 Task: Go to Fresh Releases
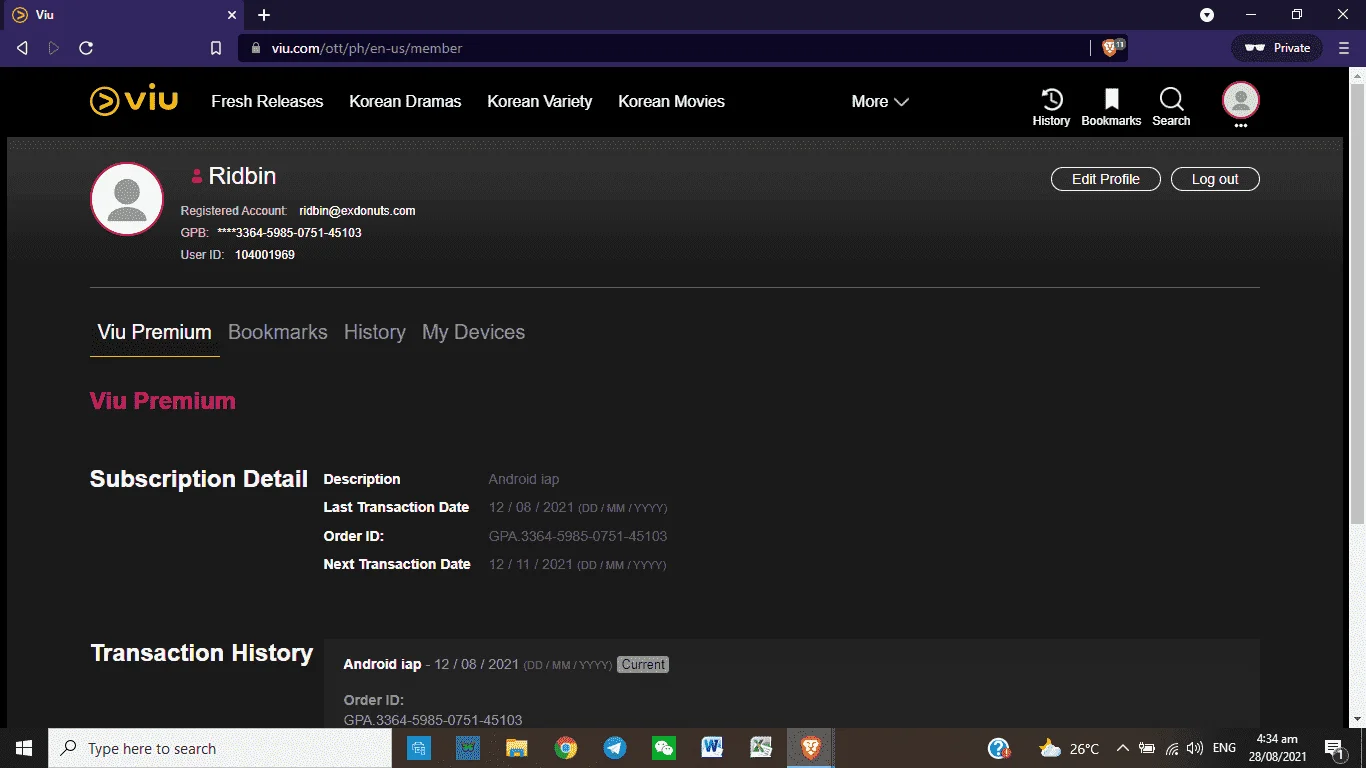pyautogui.click(x=267, y=101)
